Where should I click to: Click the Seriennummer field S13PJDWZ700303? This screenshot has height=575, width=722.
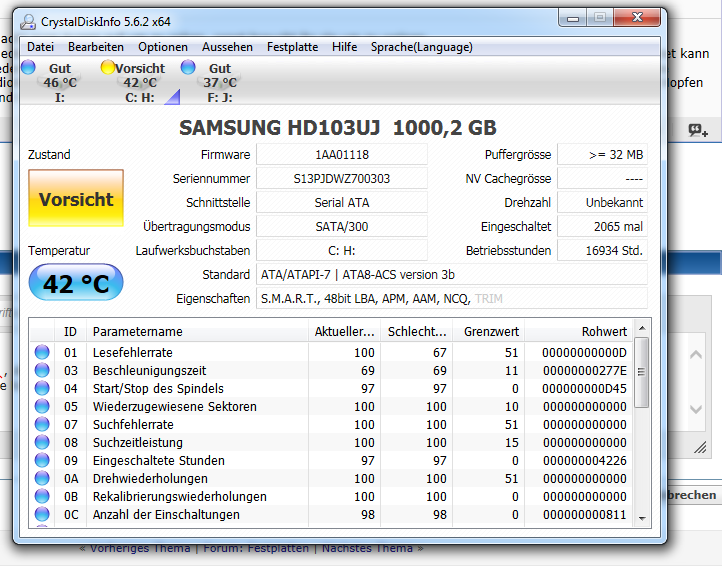(x=342, y=179)
